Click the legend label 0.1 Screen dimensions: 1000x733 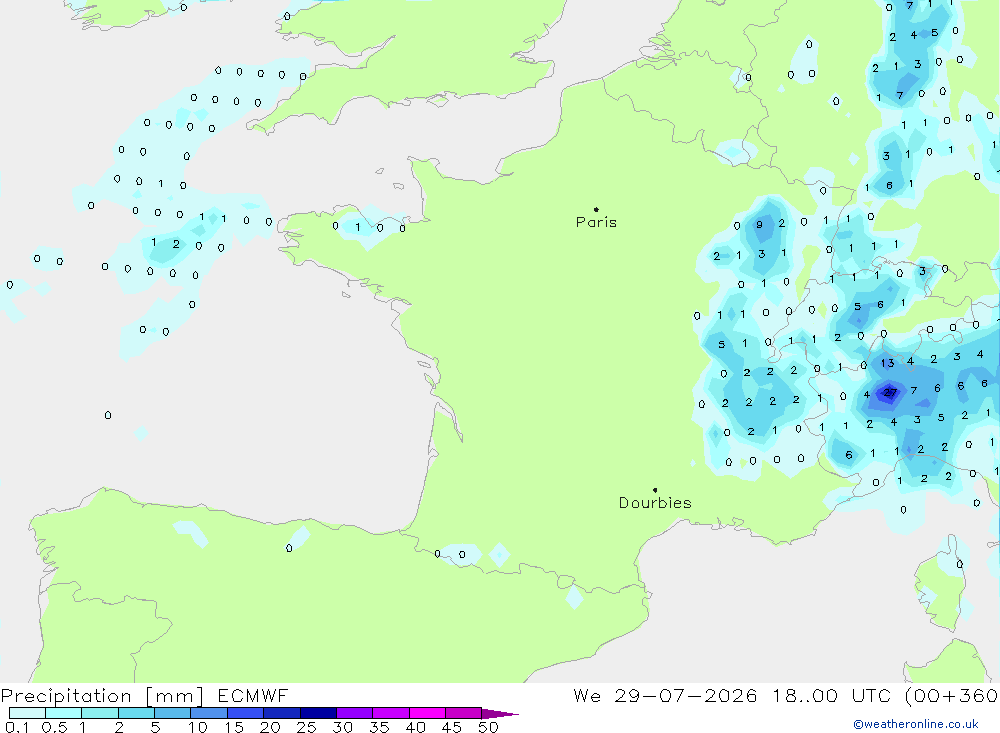(17, 727)
